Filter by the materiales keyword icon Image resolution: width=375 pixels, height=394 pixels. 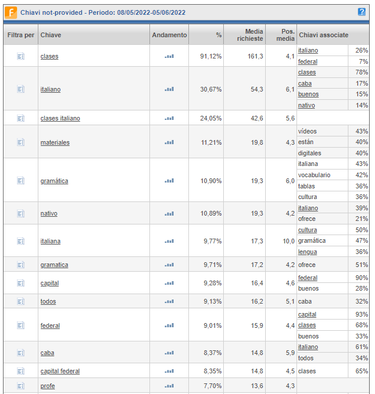(21, 142)
